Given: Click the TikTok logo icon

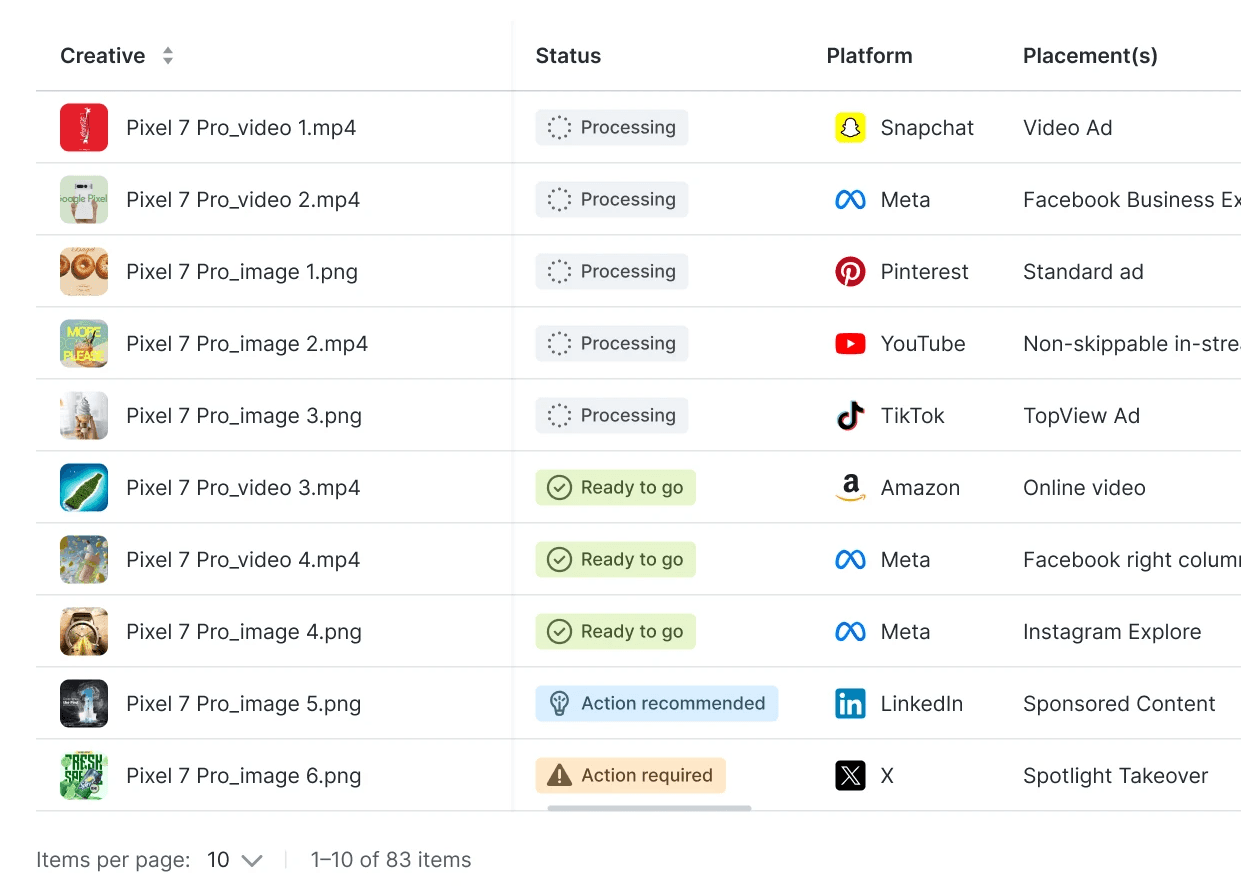Looking at the screenshot, I should [x=850, y=416].
